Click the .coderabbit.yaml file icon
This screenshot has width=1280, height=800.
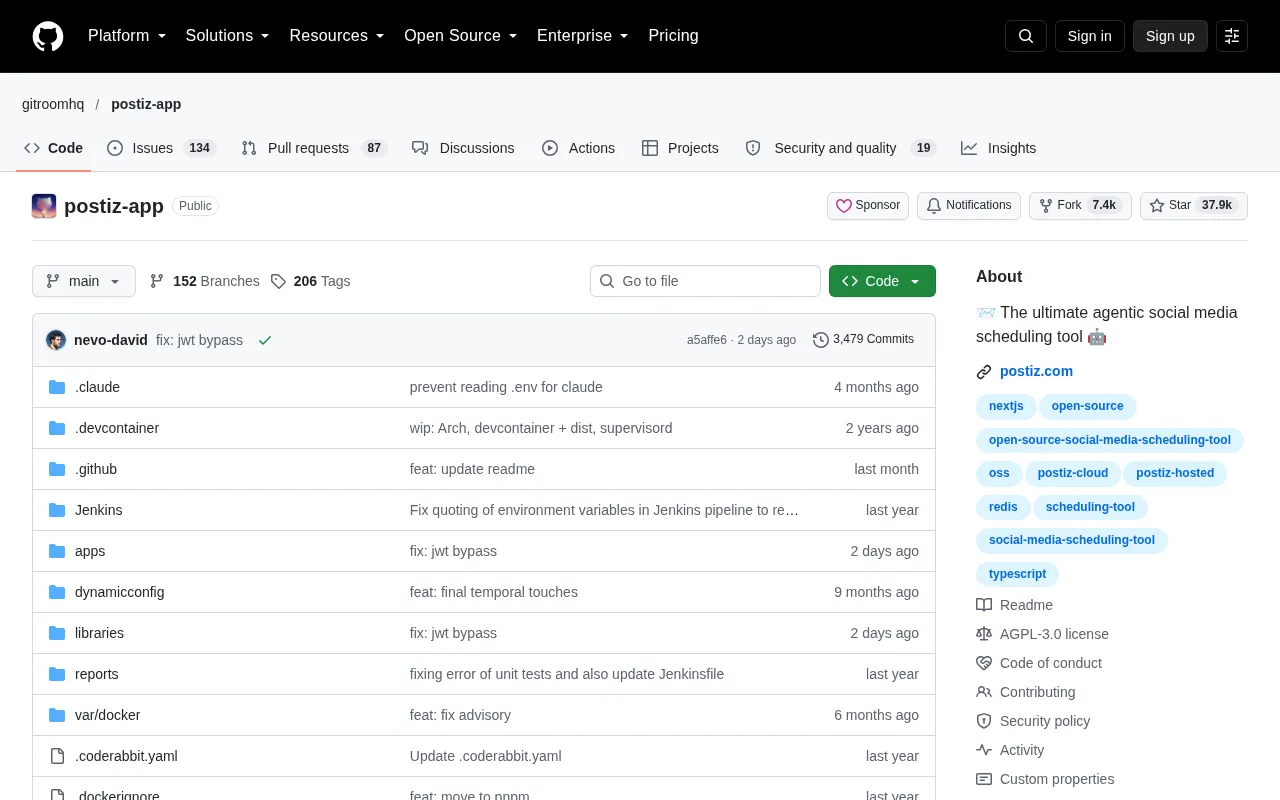tap(57, 756)
